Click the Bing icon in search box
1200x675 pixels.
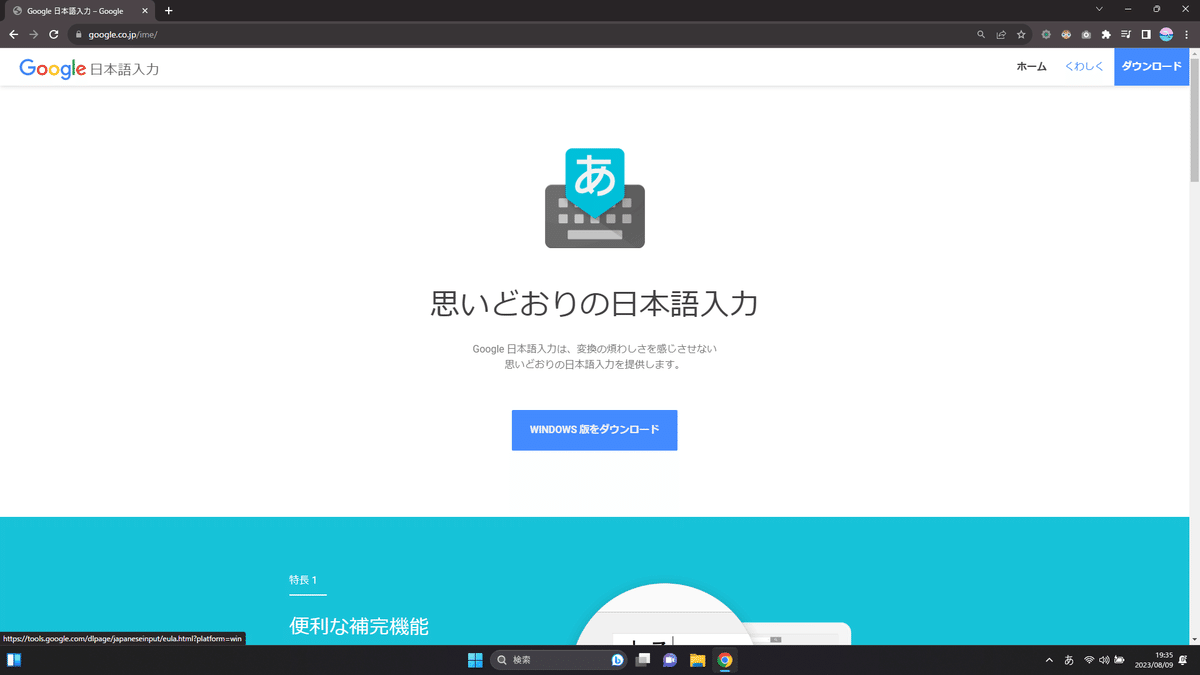coord(618,660)
